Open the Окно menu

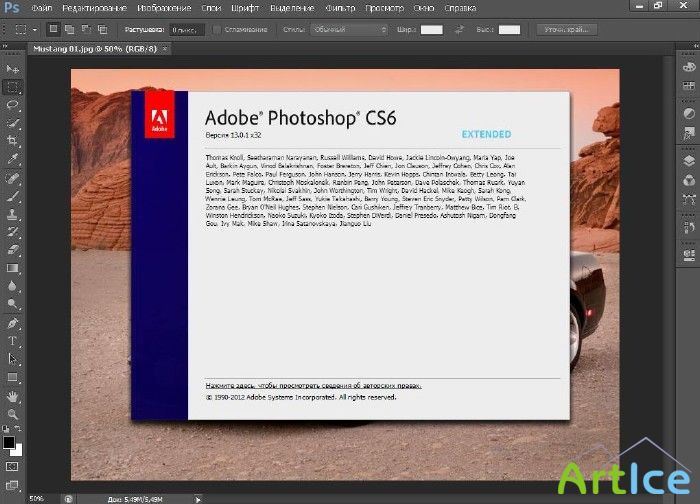(x=424, y=8)
